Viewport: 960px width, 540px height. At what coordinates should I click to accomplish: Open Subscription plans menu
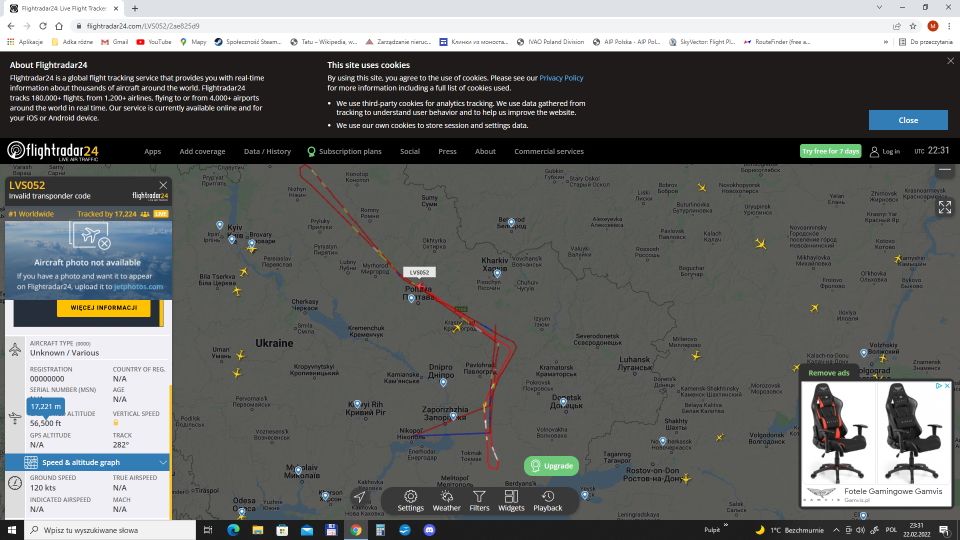(x=344, y=151)
